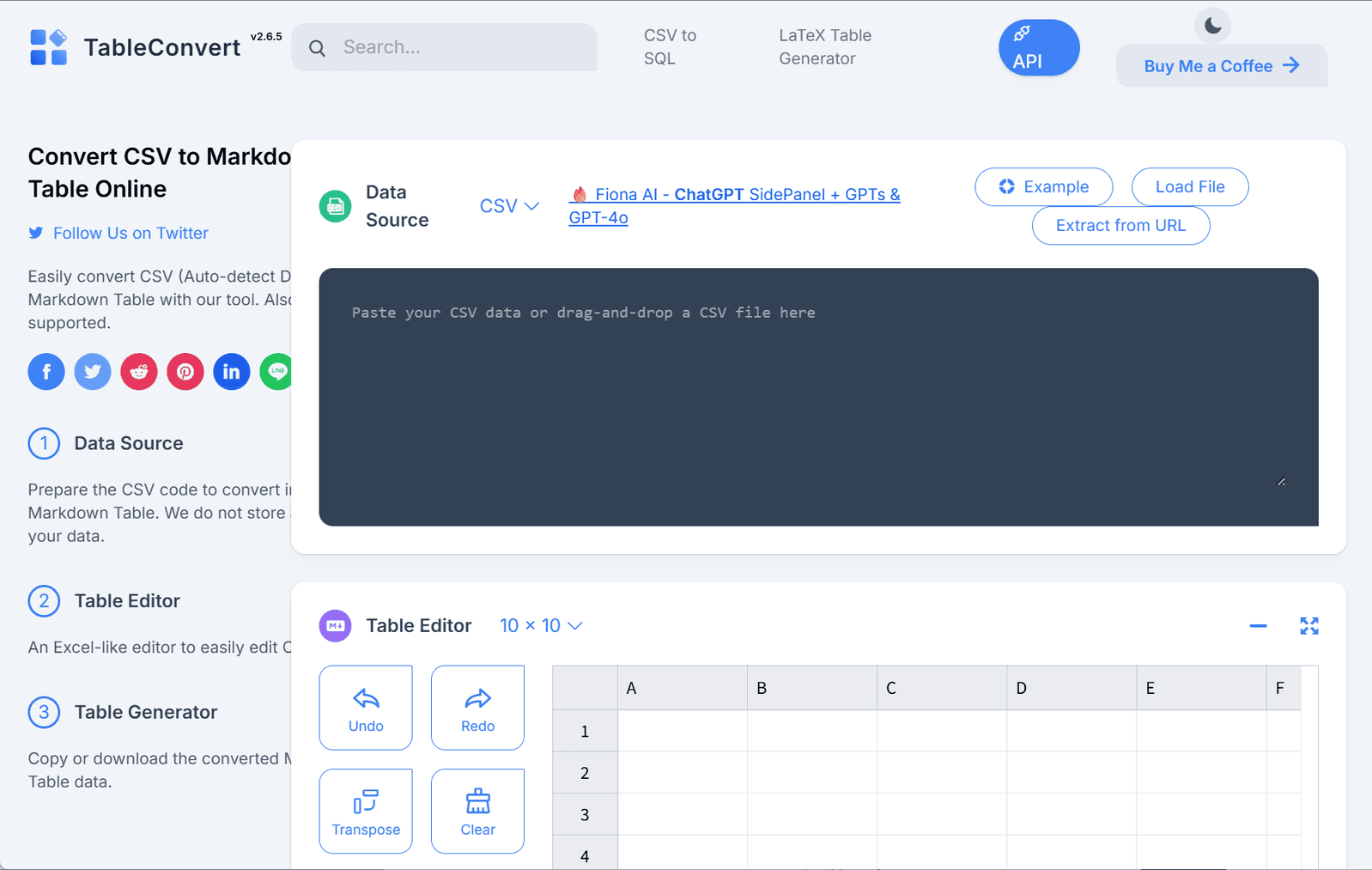This screenshot has height=870, width=1372.
Task: Select column D header
Action: pos(1071,688)
